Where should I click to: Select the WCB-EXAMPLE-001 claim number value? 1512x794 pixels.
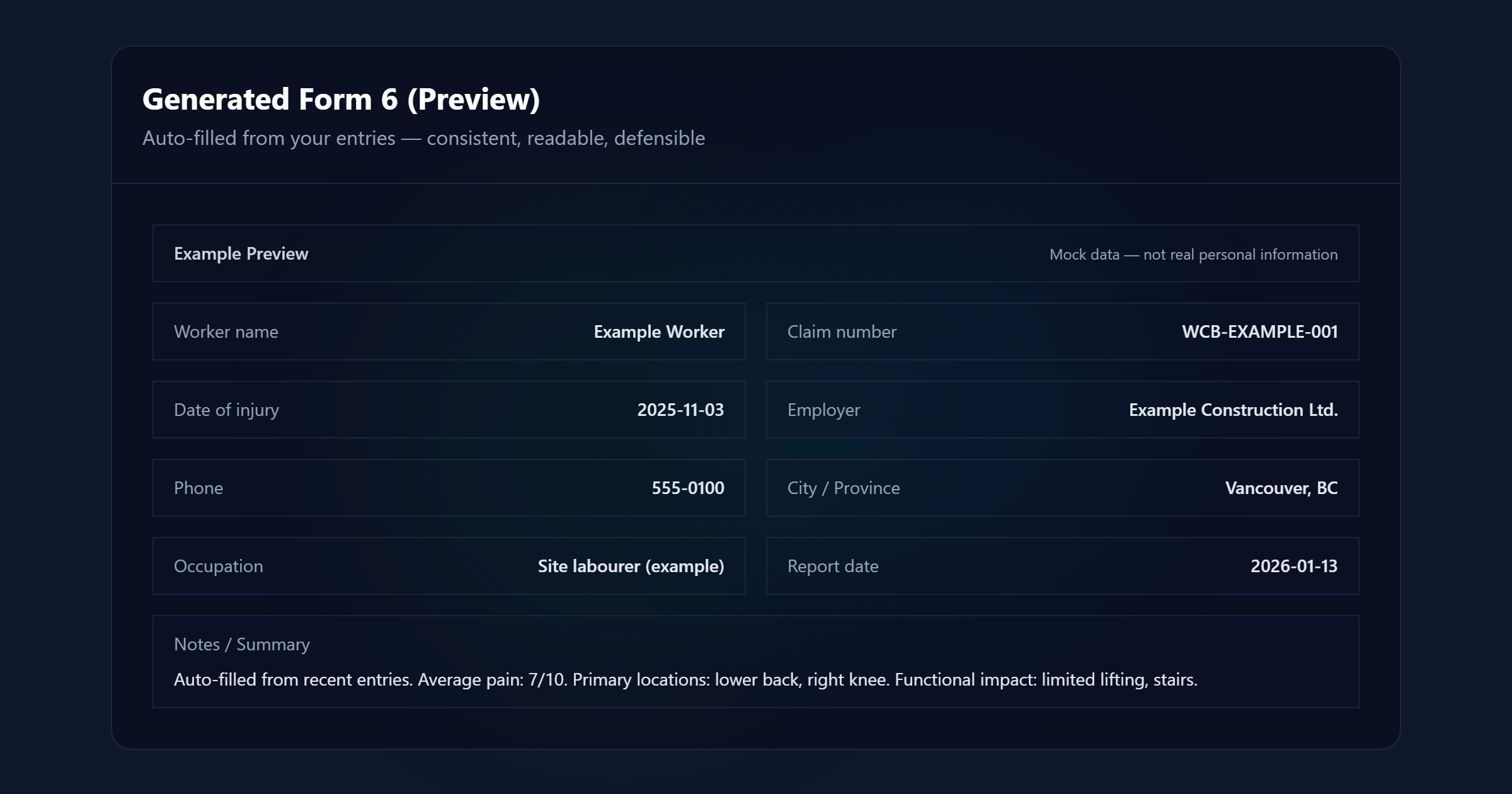point(1259,331)
